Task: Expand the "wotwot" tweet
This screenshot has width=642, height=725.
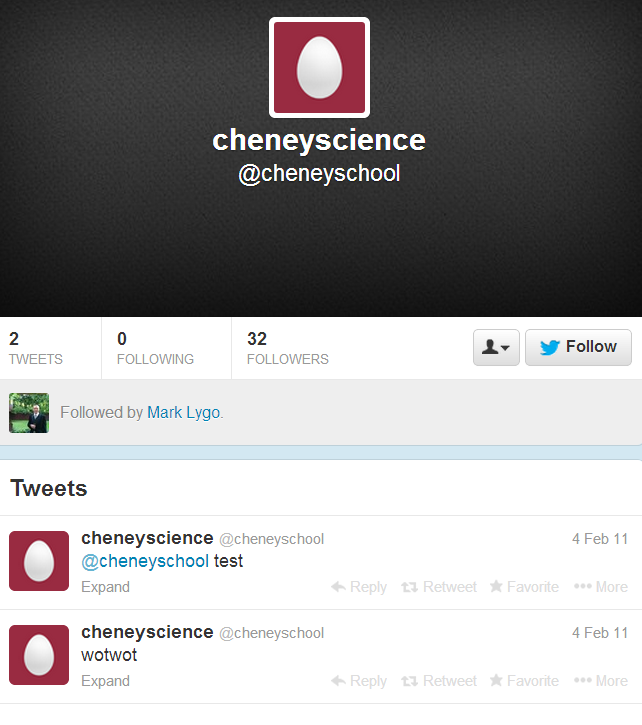Action: (105, 681)
